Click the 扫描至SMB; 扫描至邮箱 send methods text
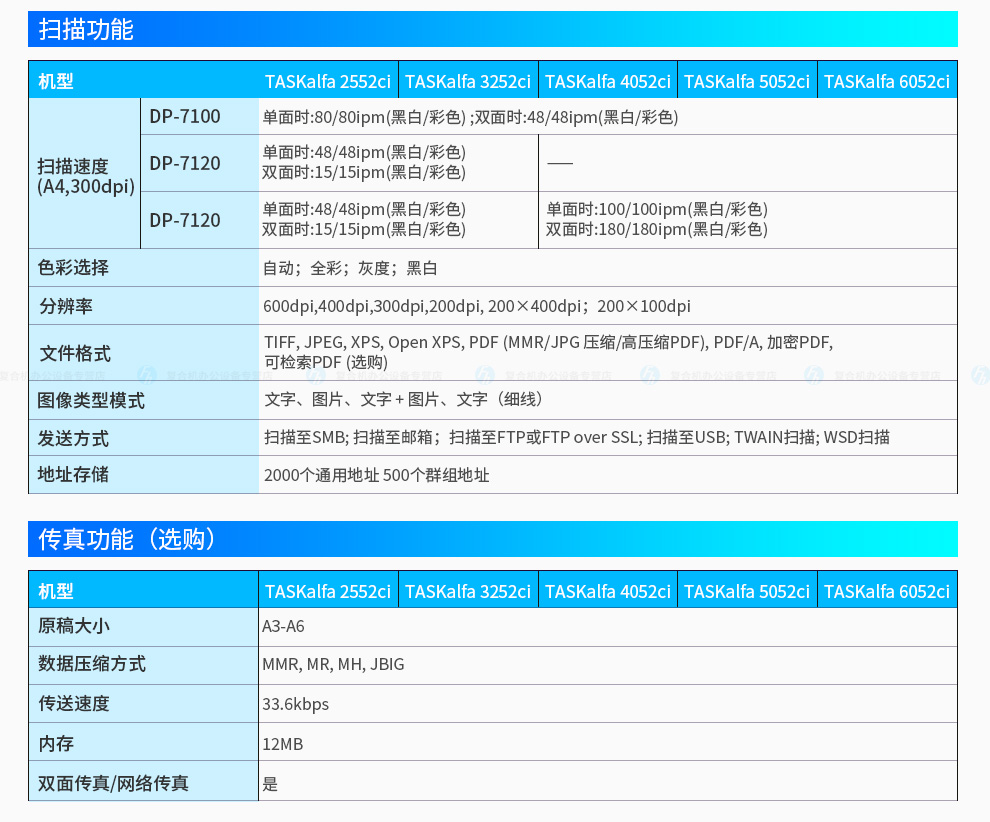This screenshot has width=990, height=822. [x=577, y=438]
